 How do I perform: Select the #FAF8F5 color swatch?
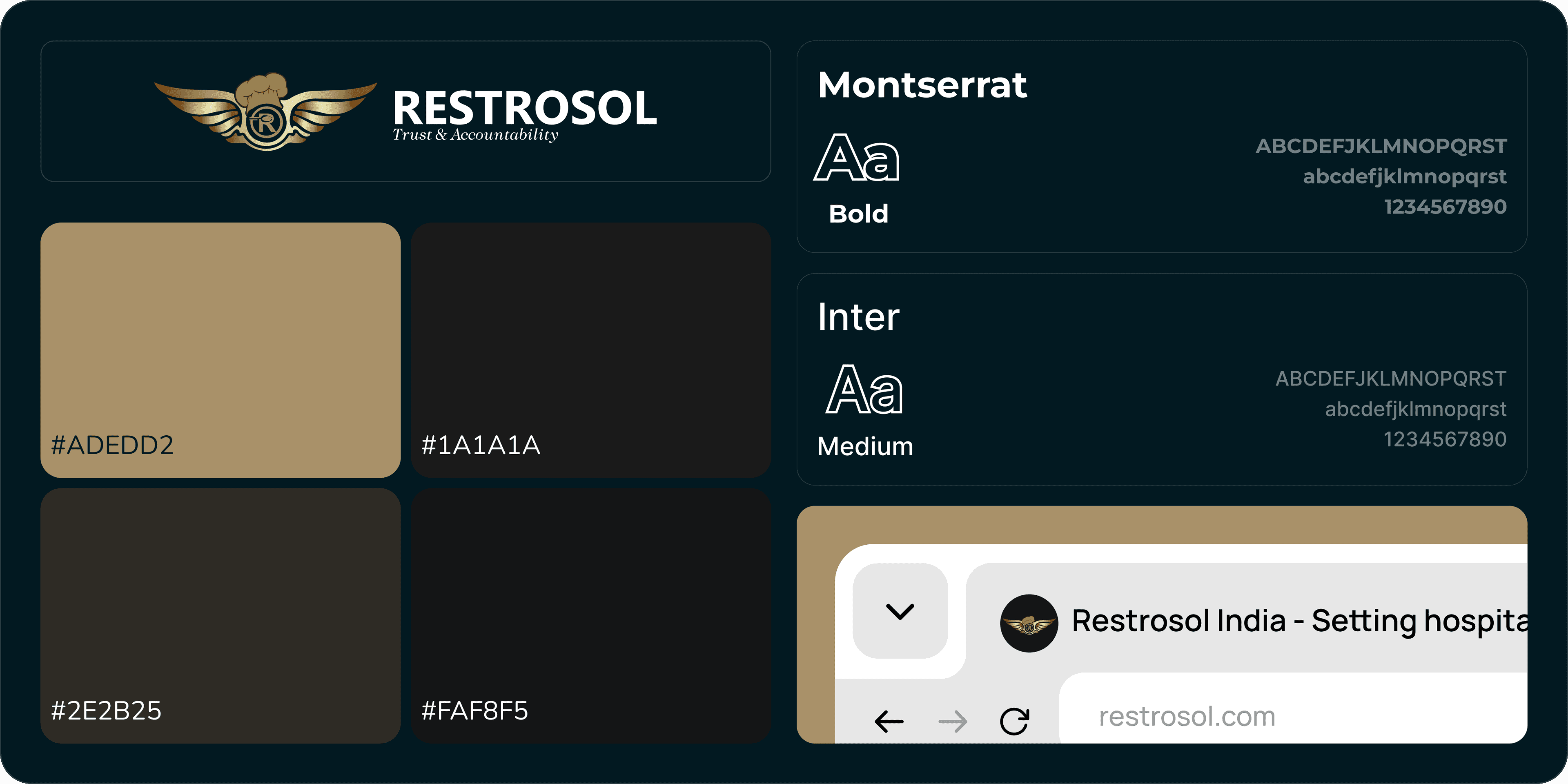[591, 615]
